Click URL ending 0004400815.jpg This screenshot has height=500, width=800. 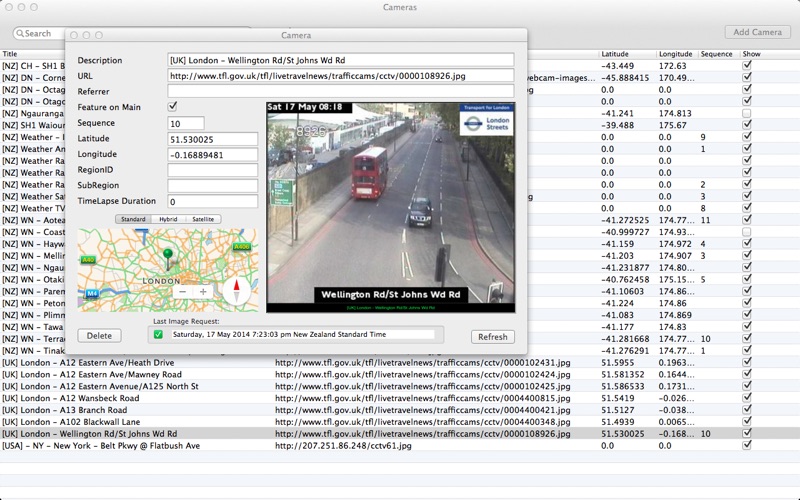422,398
